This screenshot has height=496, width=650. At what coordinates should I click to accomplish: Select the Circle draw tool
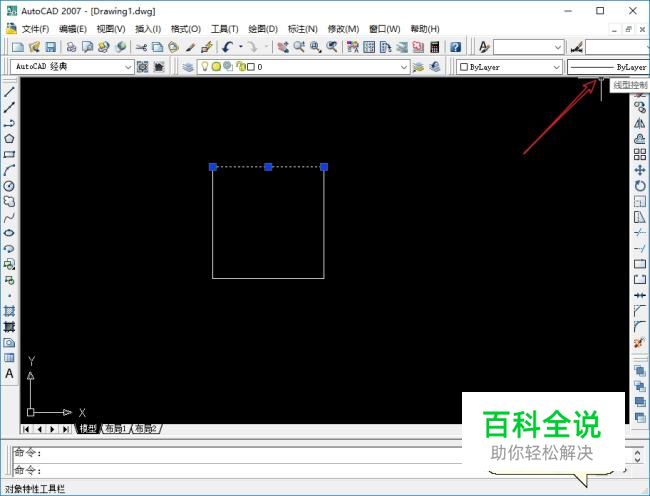pyautogui.click(x=9, y=186)
